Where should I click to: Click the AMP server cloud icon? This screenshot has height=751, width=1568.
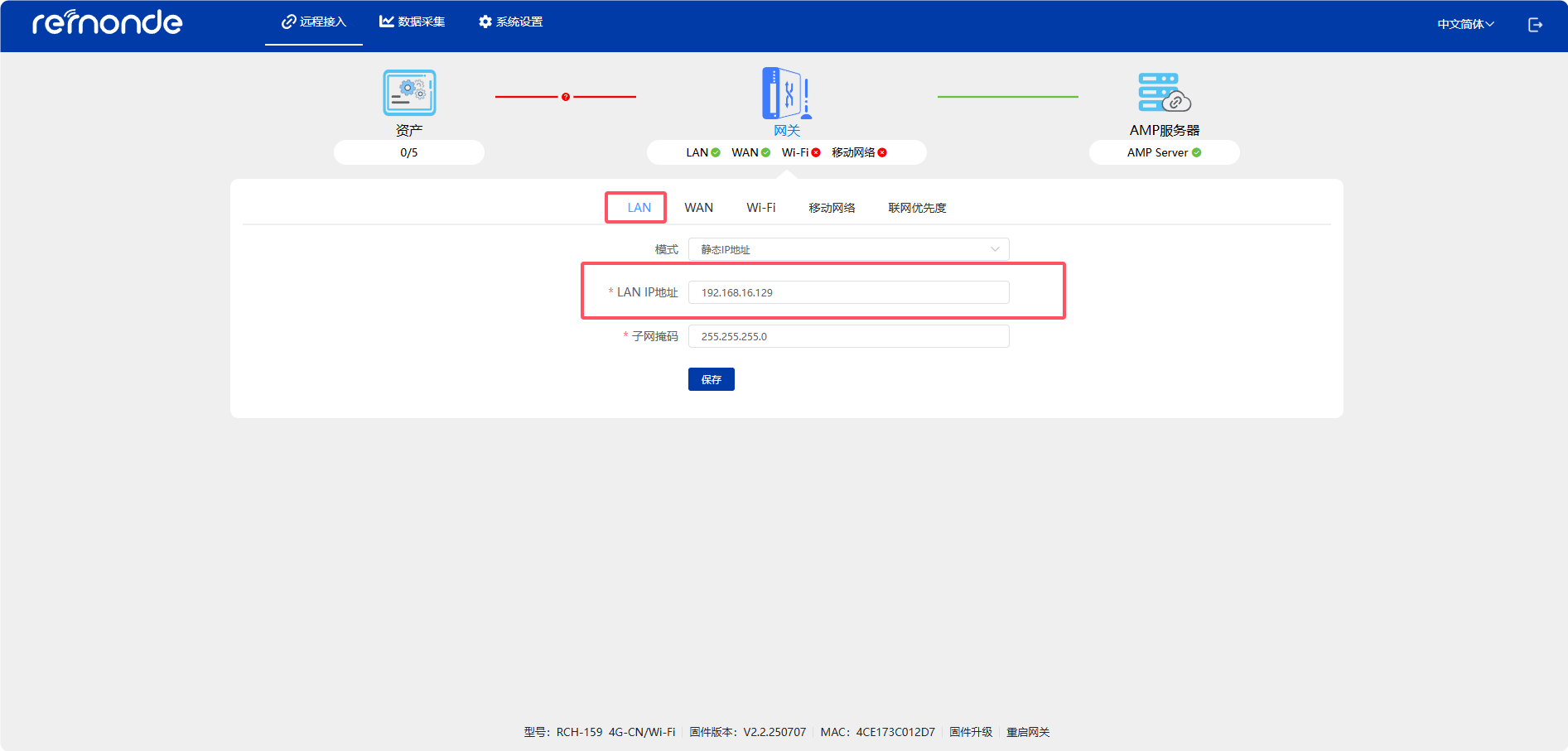[x=1164, y=93]
